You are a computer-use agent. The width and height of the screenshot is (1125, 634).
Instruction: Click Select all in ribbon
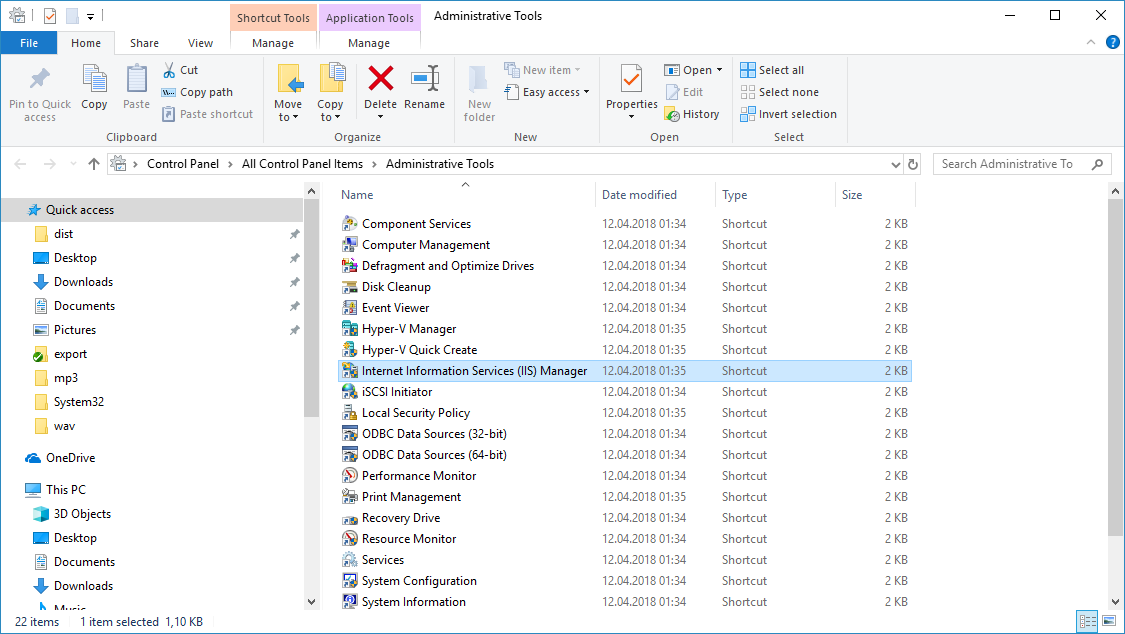[772, 70]
